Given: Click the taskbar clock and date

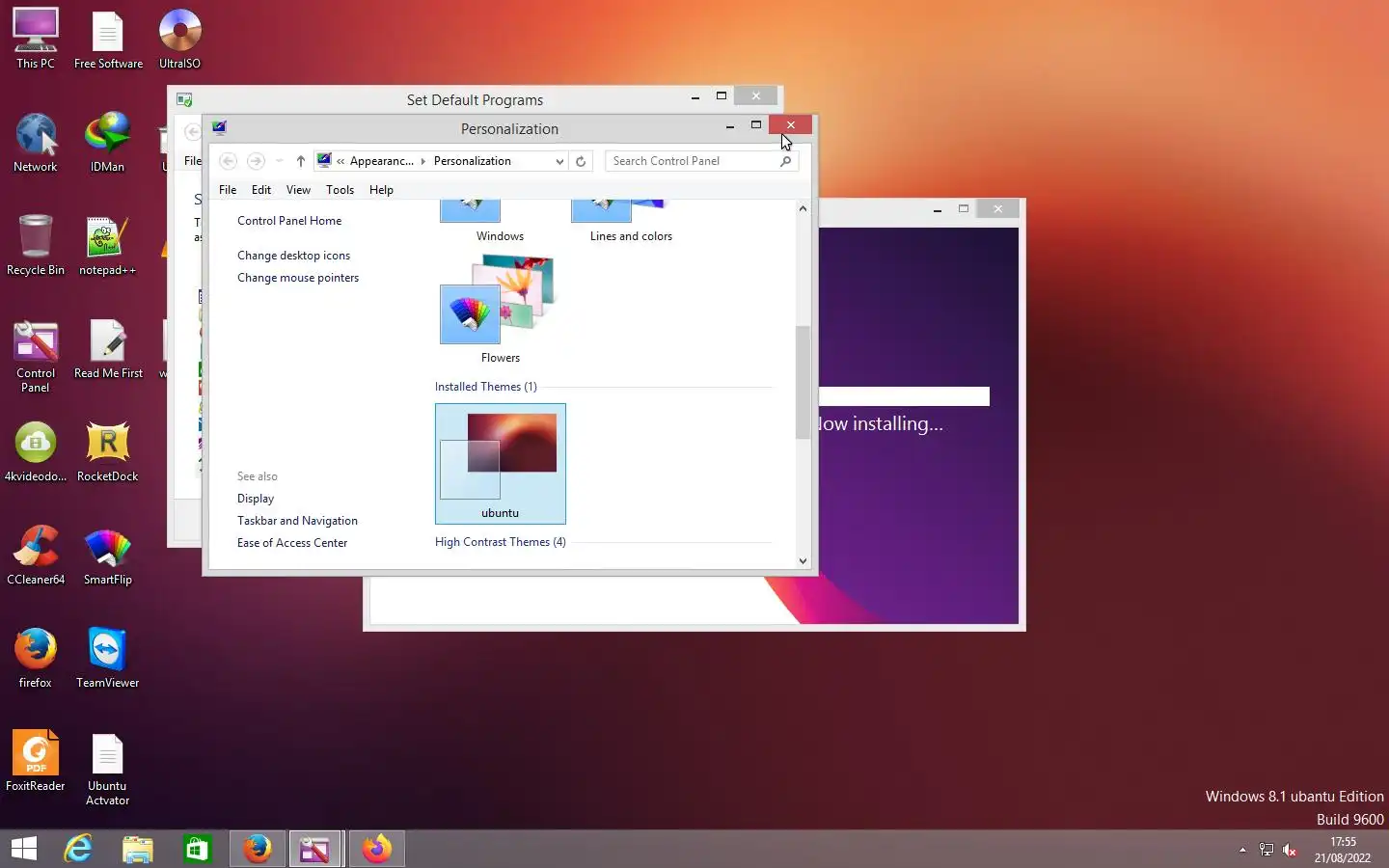Looking at the screenshot, I should (x=1343, y=850).
